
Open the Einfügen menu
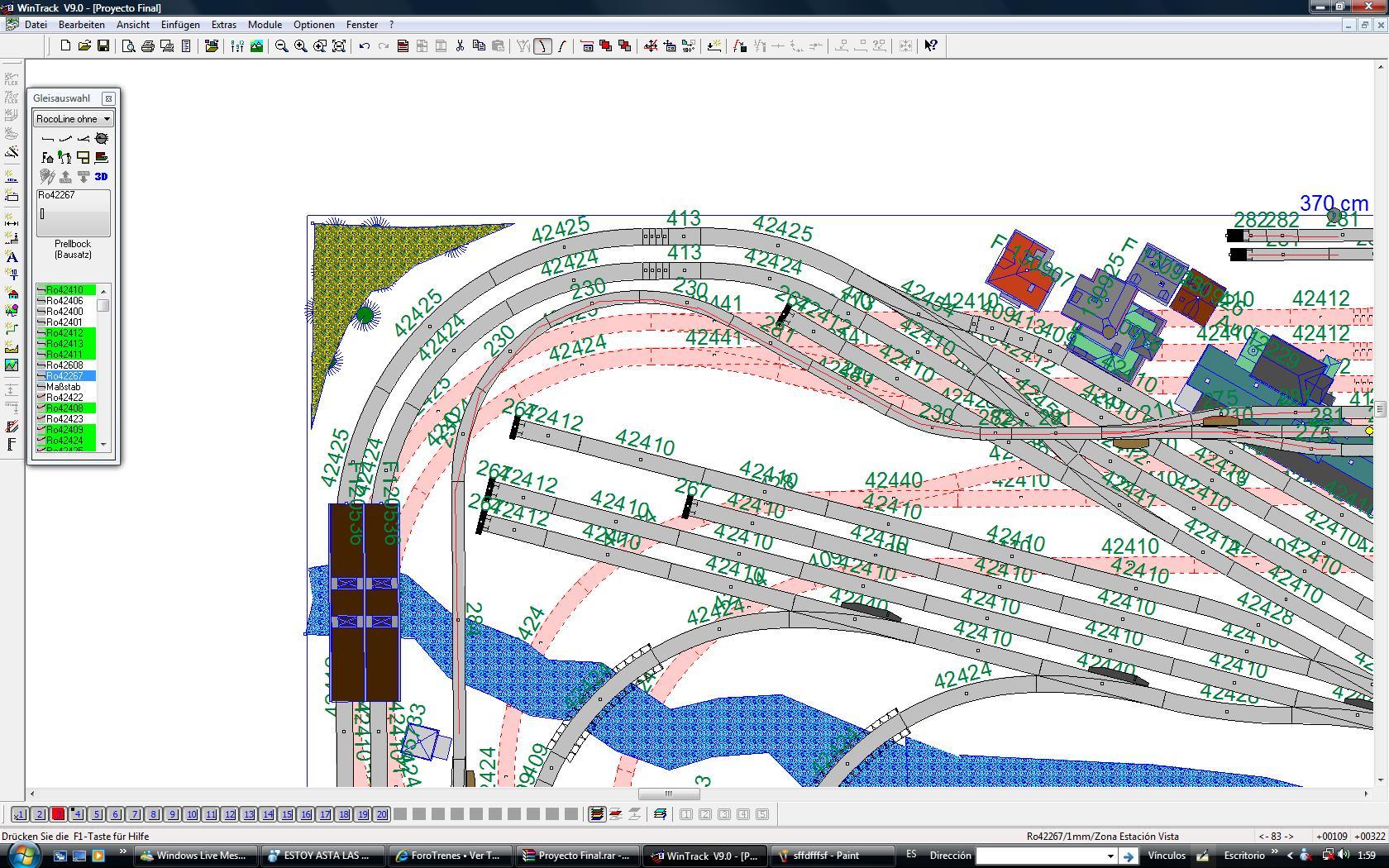coord(180,25)
